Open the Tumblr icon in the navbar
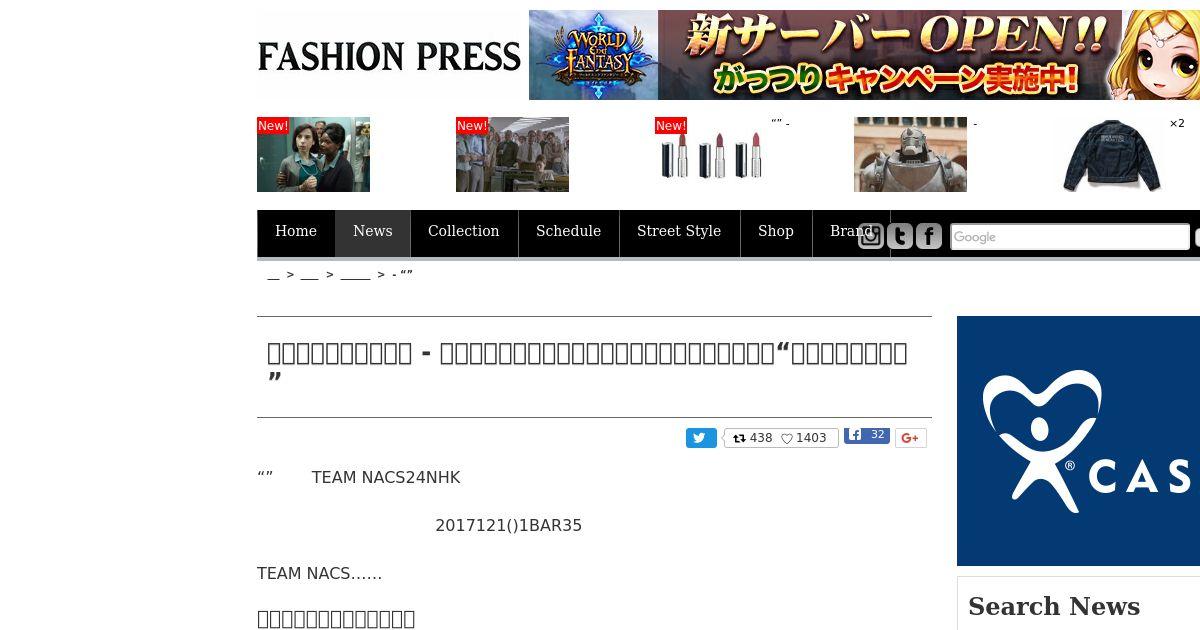The image size is (1200, 630). (900, 236)
